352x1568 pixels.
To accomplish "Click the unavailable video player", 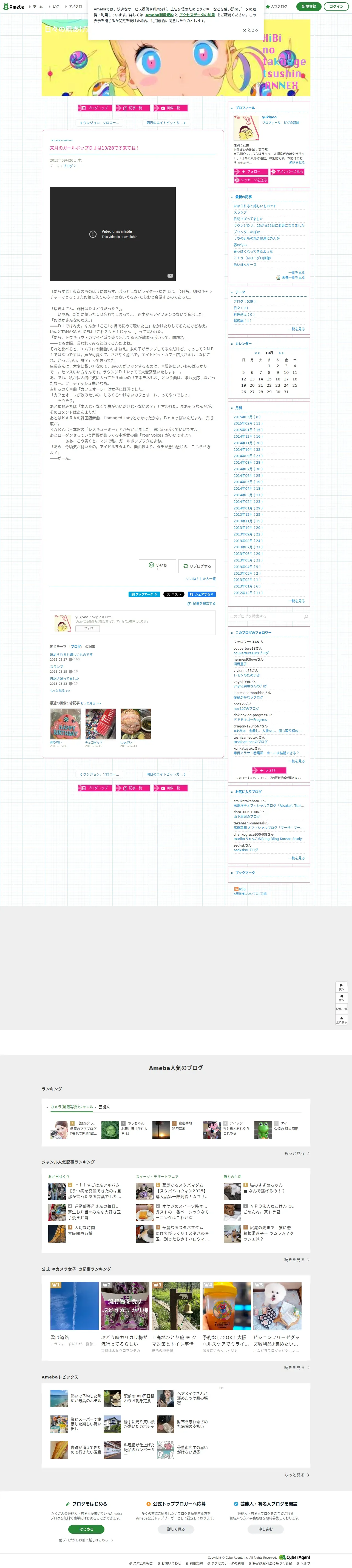I will click(x=113, y=234).
